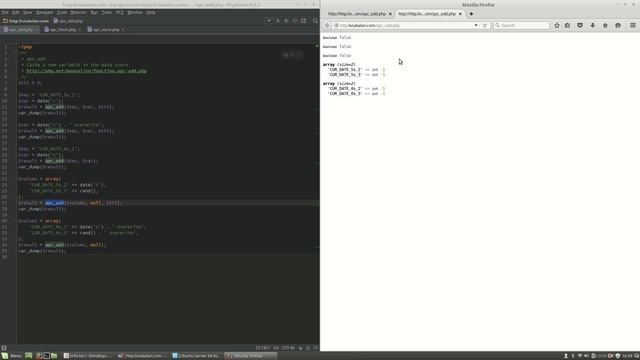
Task: Click the Firefox URL address bar
Action: point(404,25)
